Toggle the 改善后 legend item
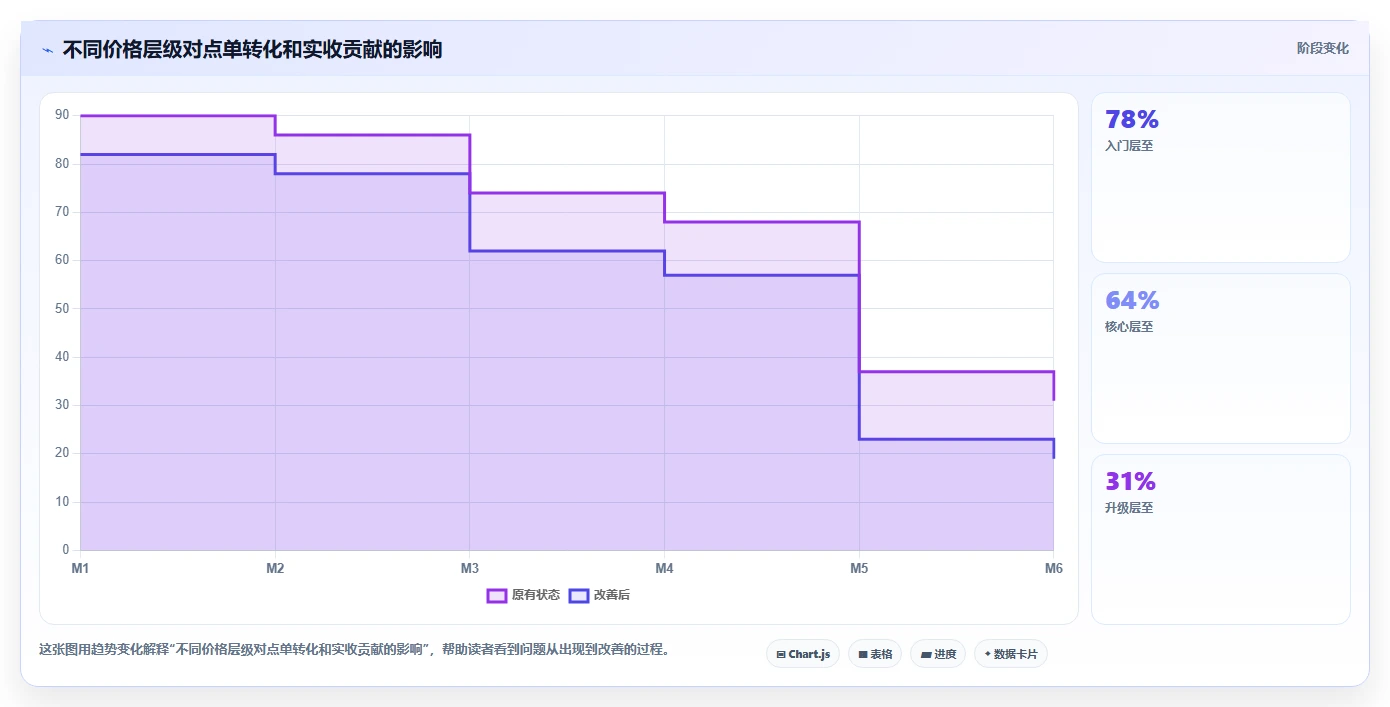Viewport: 1390px width, 707px height. [x=599, y=595]
